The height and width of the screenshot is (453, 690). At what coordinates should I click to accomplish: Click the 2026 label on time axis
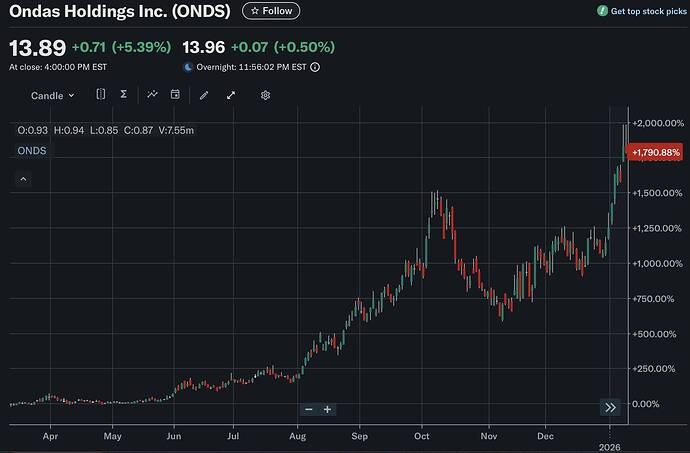(x=609, y=446)
